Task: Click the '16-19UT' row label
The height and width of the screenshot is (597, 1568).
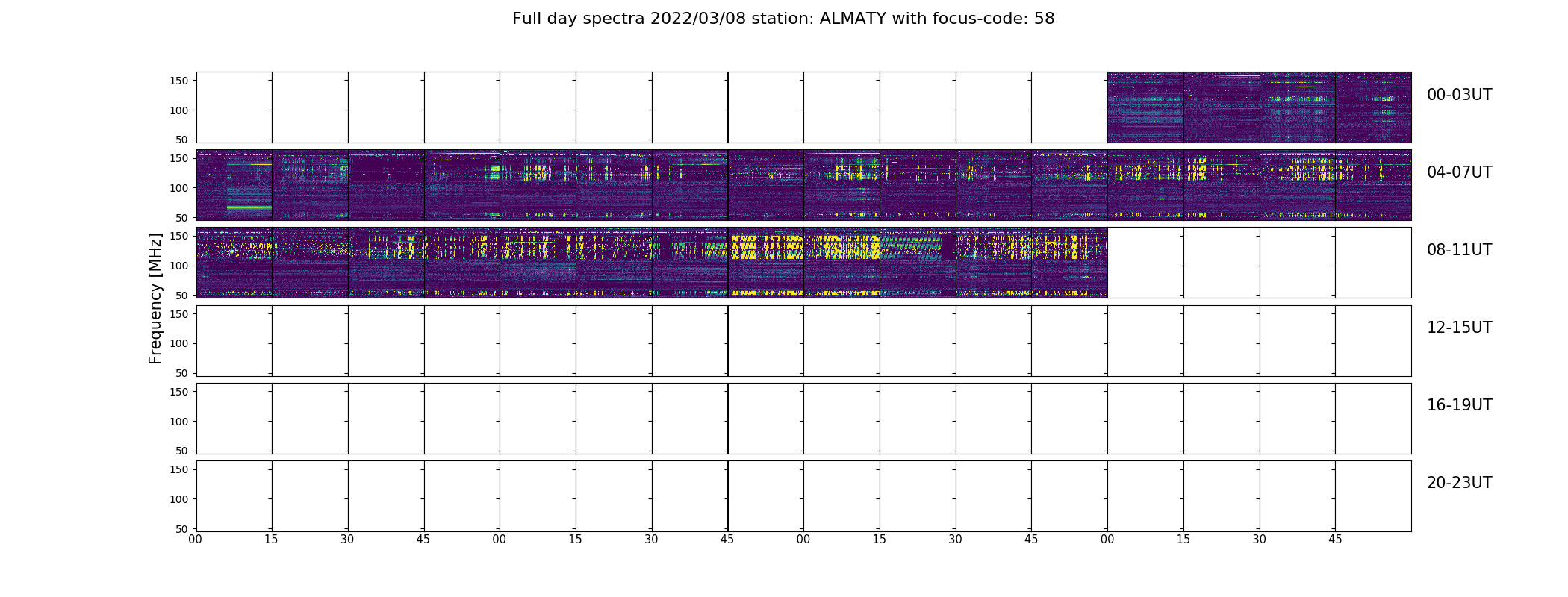Action: click(1459, 405)
